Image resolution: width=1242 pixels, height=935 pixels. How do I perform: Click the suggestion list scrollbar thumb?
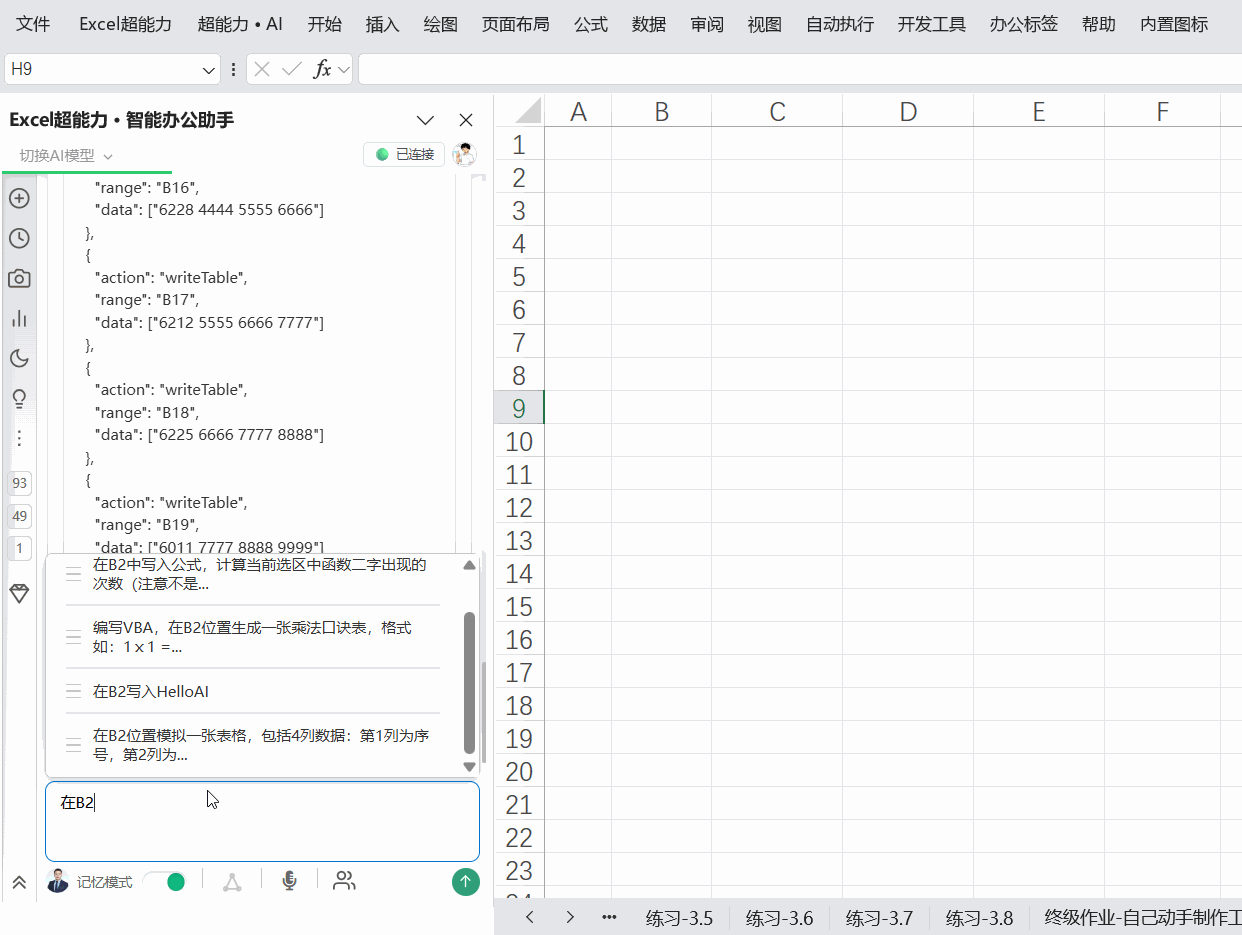coord(469,682)
